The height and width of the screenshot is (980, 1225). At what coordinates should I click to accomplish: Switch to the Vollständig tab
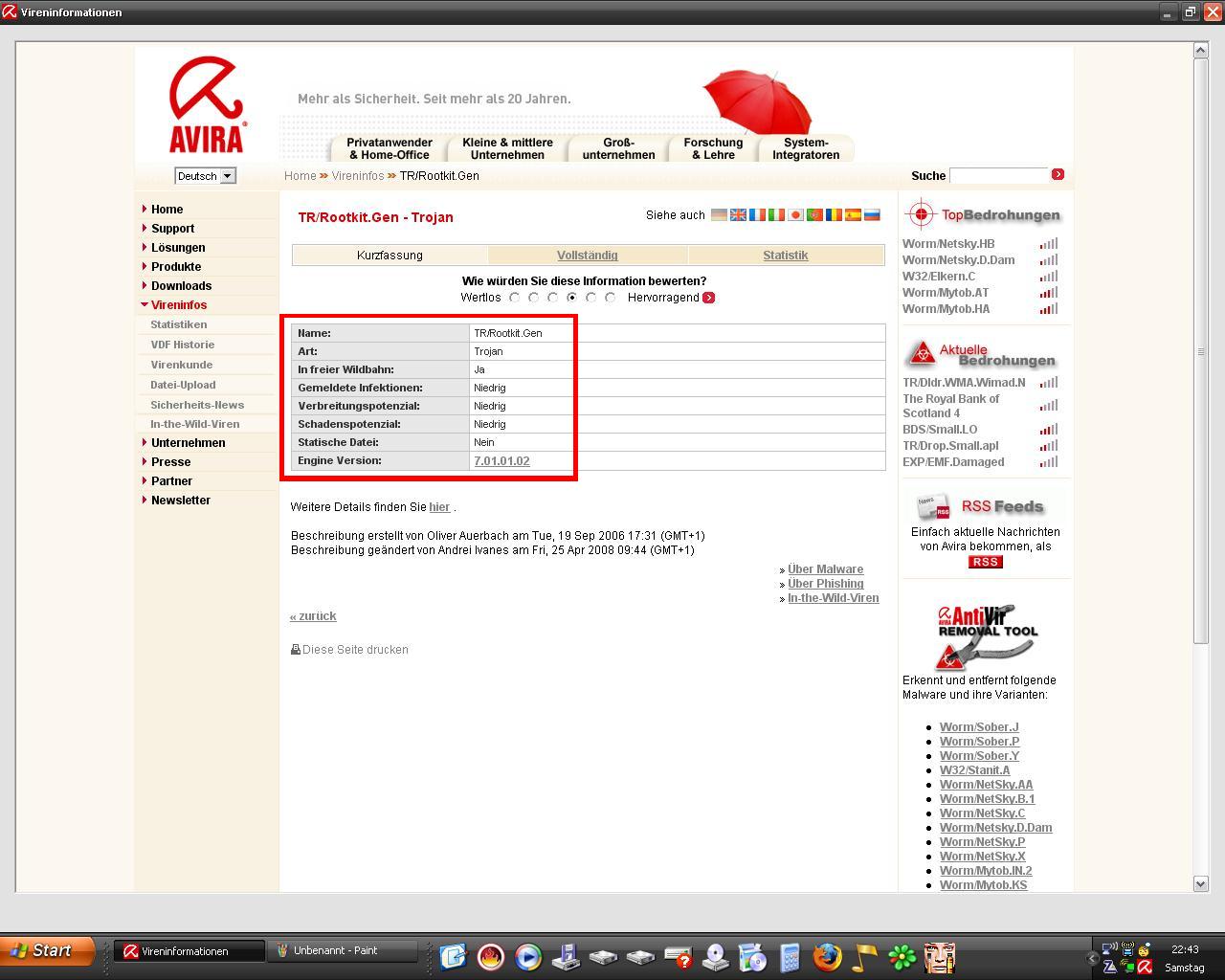(588, 256)
